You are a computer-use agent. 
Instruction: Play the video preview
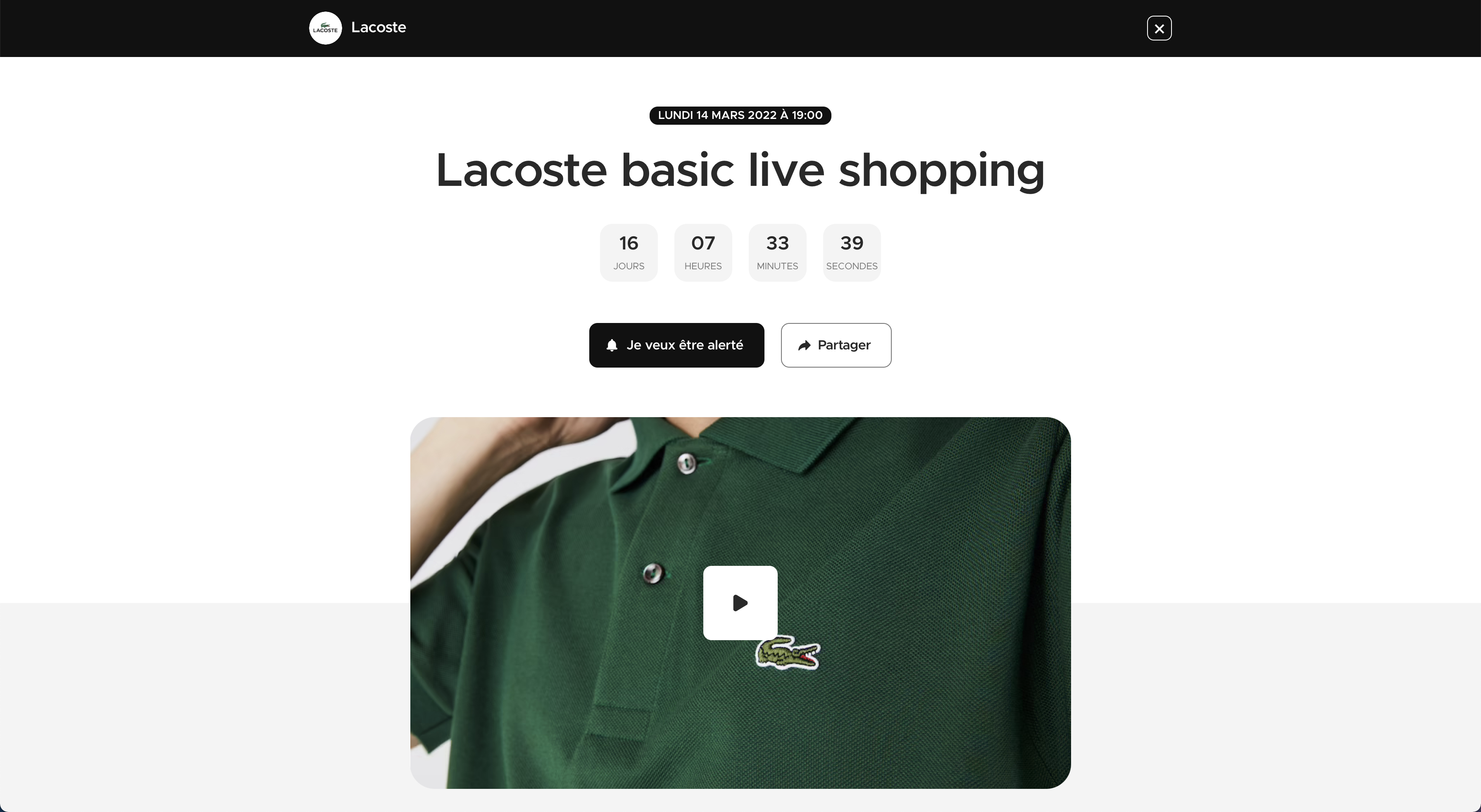click(x=740, y=603)
